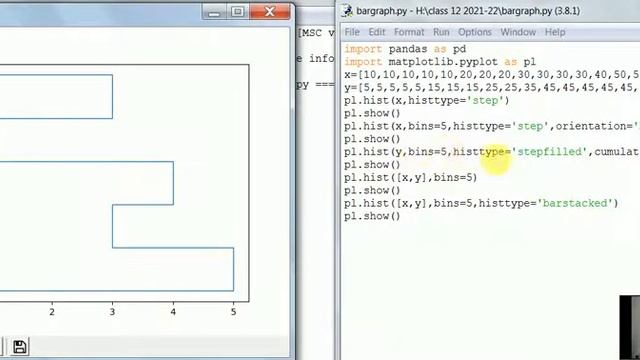
Task: Click the line pl.hist([x,y],bins=5)
Action: [x=411, y=178]
